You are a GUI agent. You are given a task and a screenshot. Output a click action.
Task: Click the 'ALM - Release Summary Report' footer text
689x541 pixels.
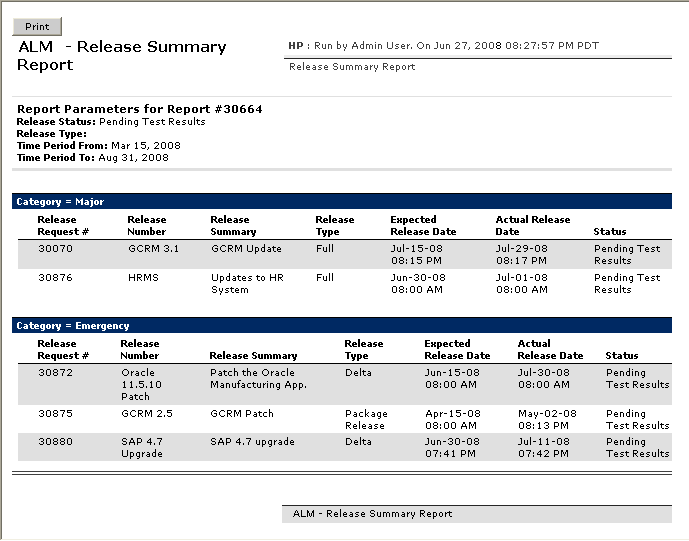click(x=372, y=514)
